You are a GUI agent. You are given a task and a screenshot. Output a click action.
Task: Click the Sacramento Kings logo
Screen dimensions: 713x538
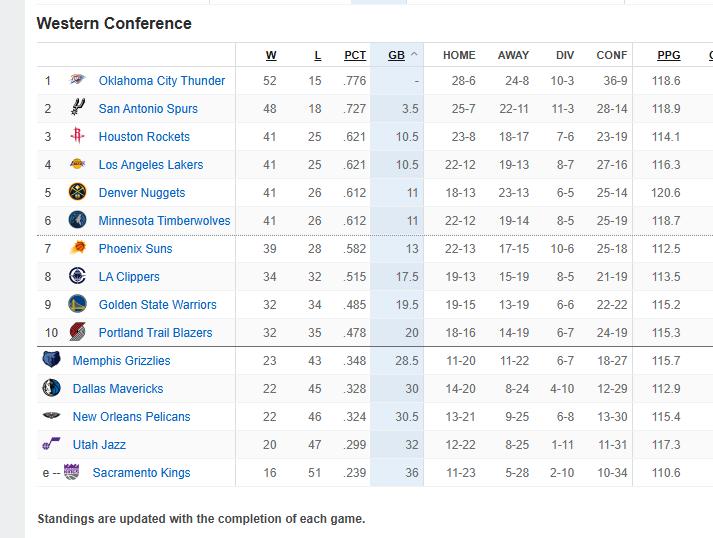coord(71,473)
